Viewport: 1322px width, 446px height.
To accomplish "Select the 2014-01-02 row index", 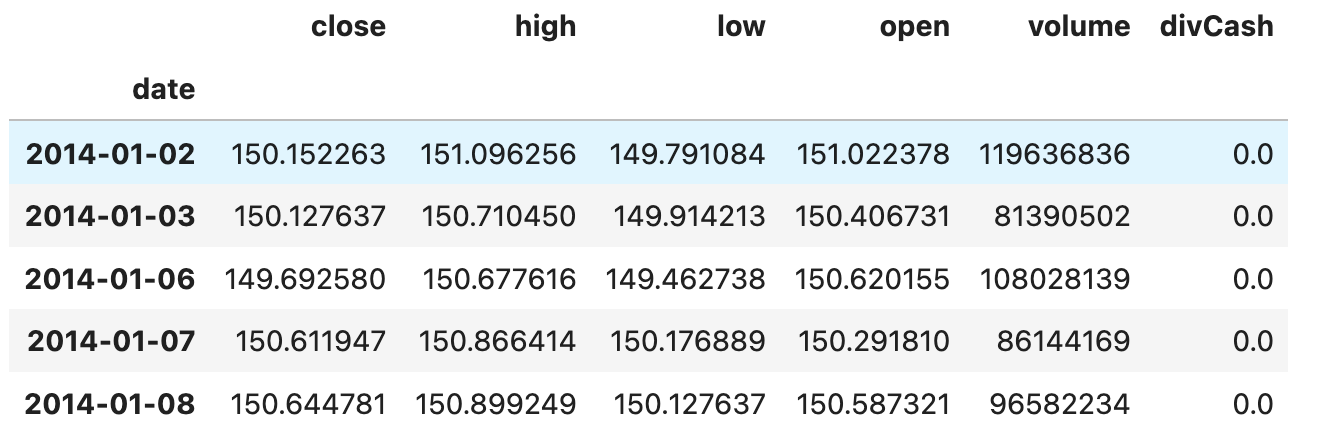I will pyautogui.click(x=110, y=154).
